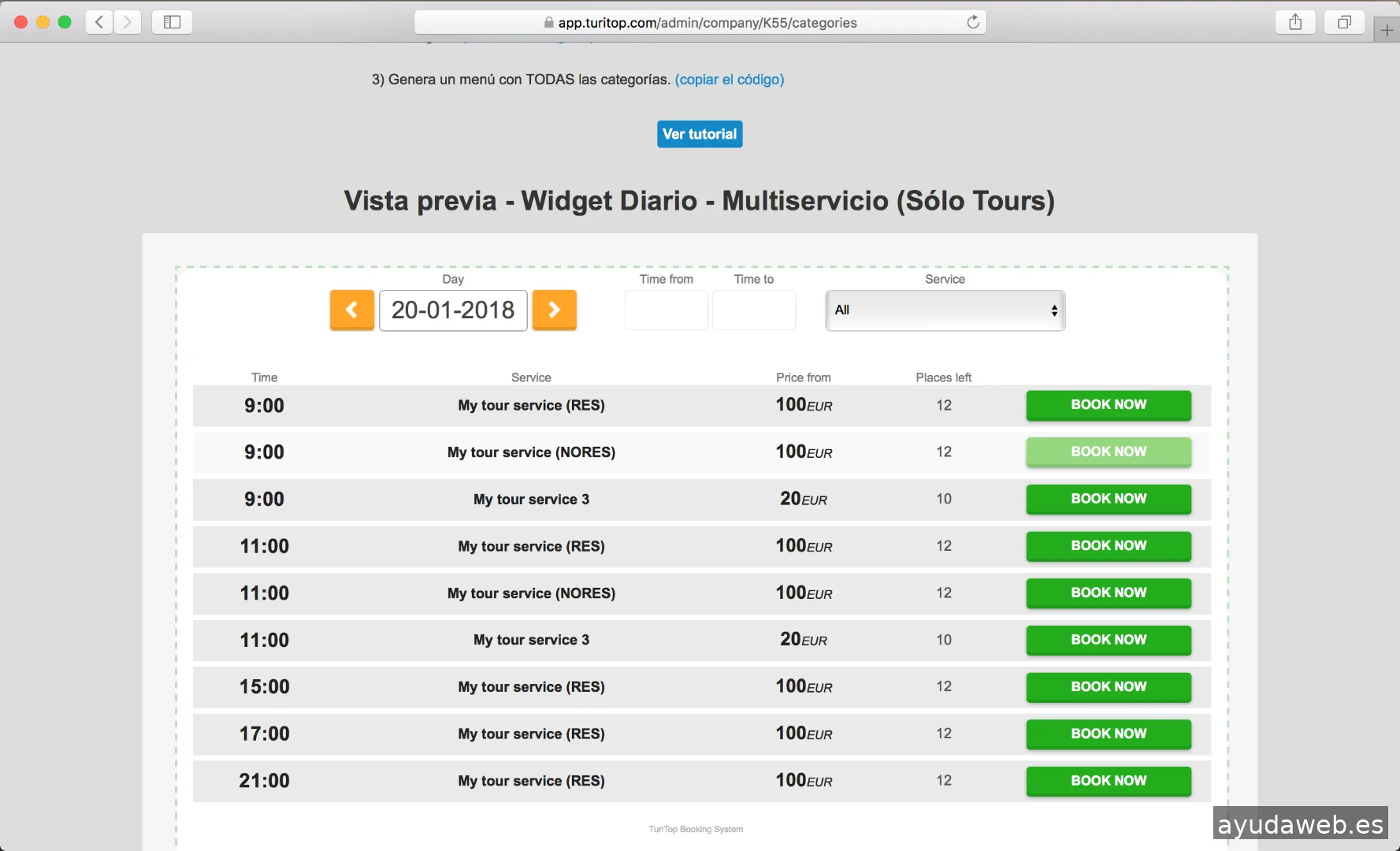Book the 9:00 My tour service 3
Image resolution: width=1400 pixels, height=851 pixels.
click(x=1108, y=499)
